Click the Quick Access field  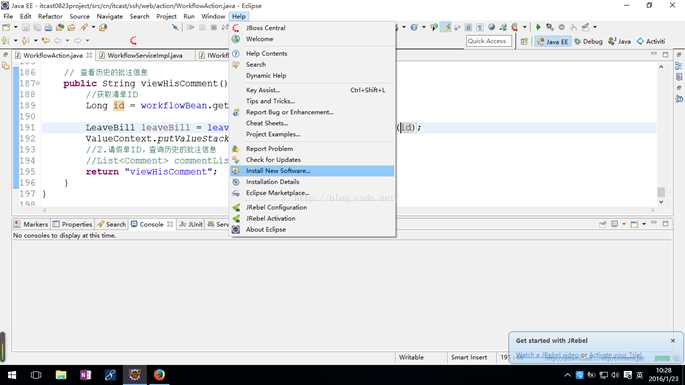click(488, 41)
